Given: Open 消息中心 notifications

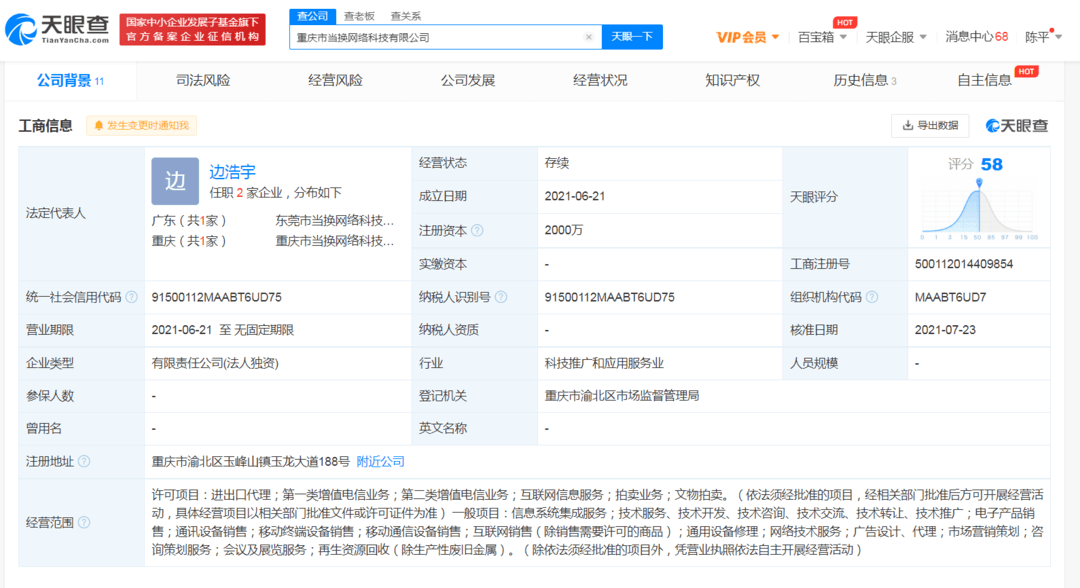Looking at the screenshot, I should [x=976, y=37].
